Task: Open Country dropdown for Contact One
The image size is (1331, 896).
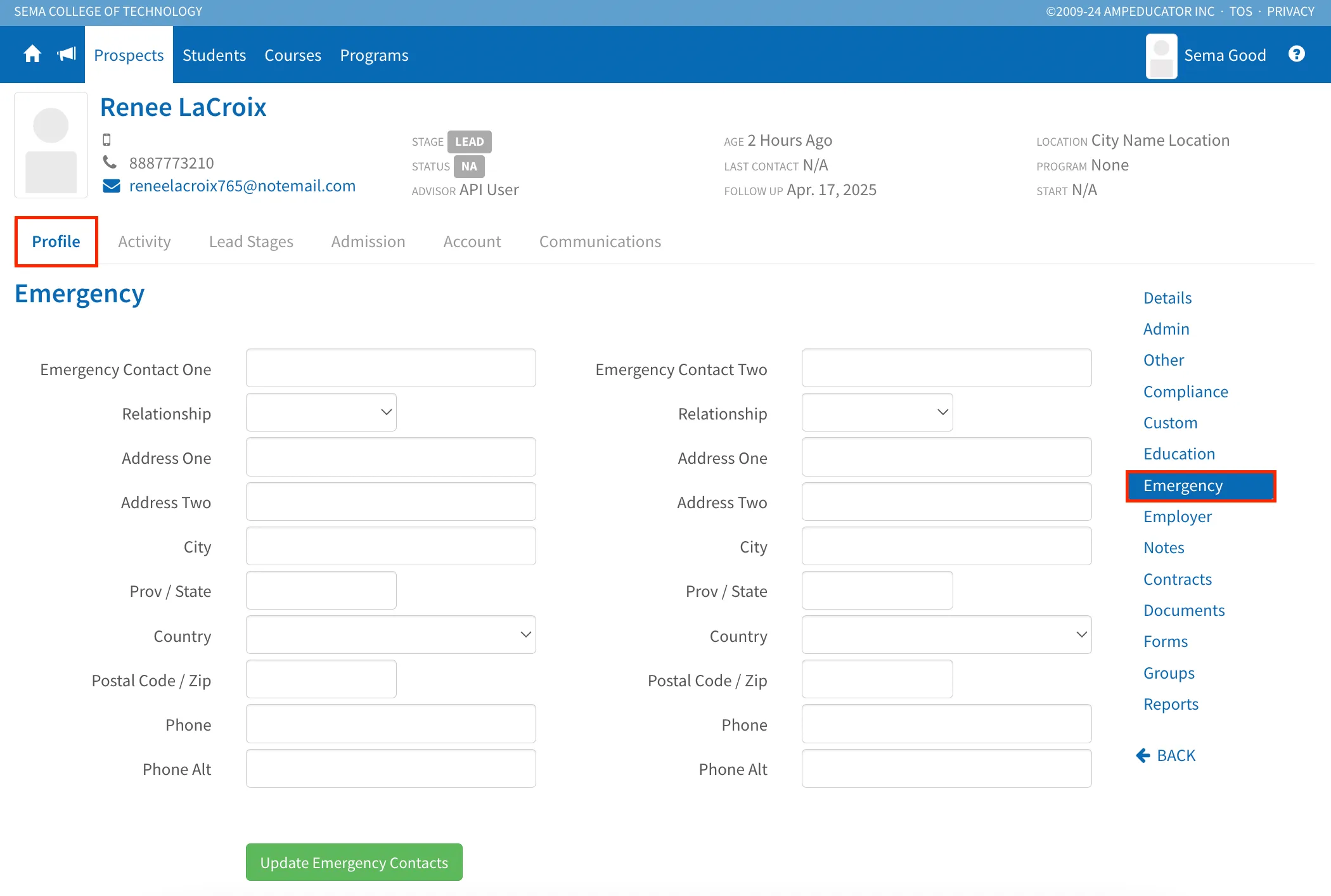Action: (x=391, y=635)
